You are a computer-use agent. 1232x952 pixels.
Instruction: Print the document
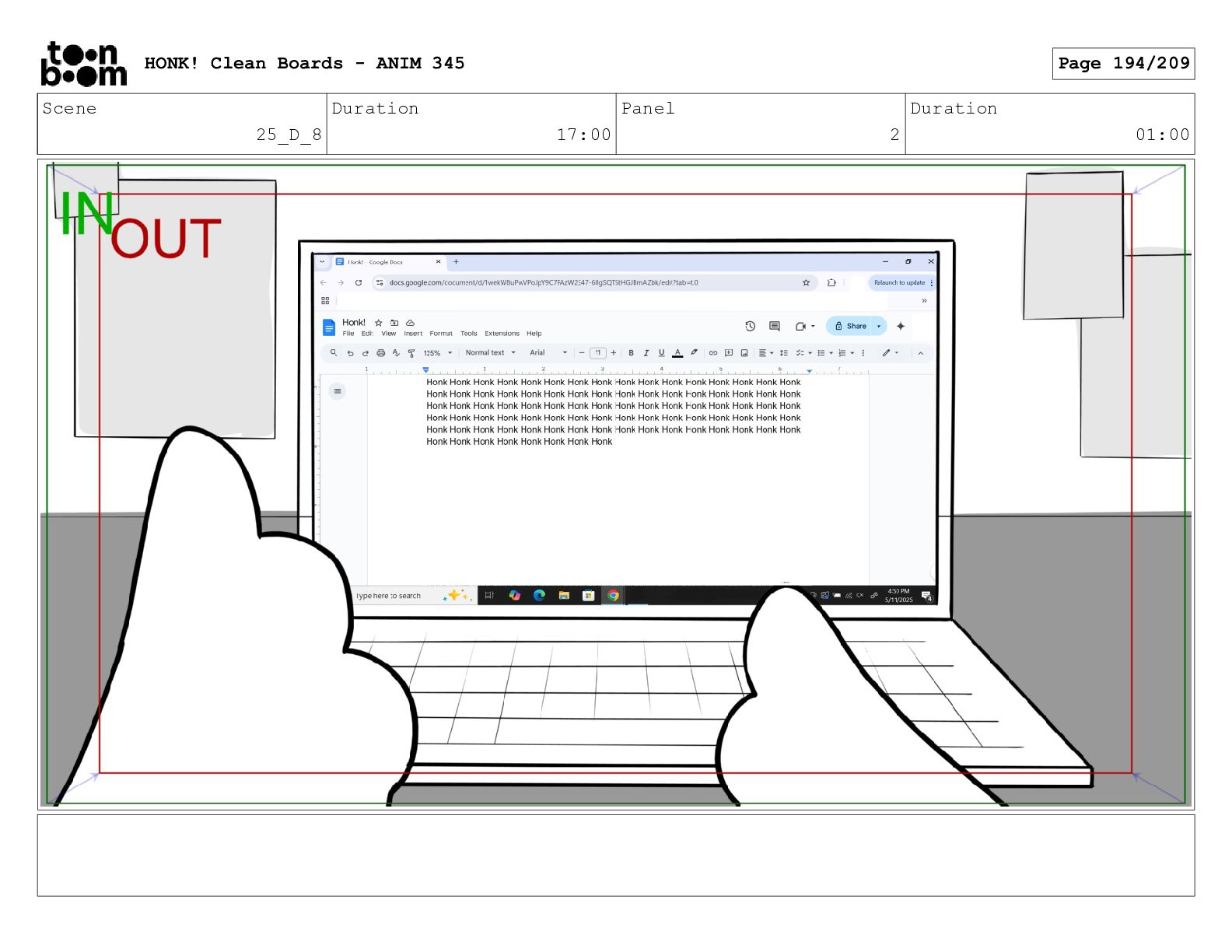[380, 353]
